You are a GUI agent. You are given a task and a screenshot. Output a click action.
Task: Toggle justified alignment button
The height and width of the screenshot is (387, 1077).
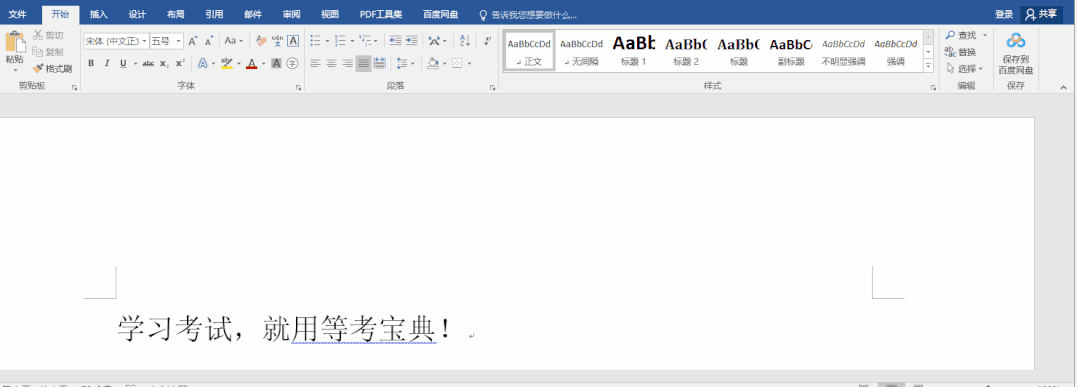point(363,63)
